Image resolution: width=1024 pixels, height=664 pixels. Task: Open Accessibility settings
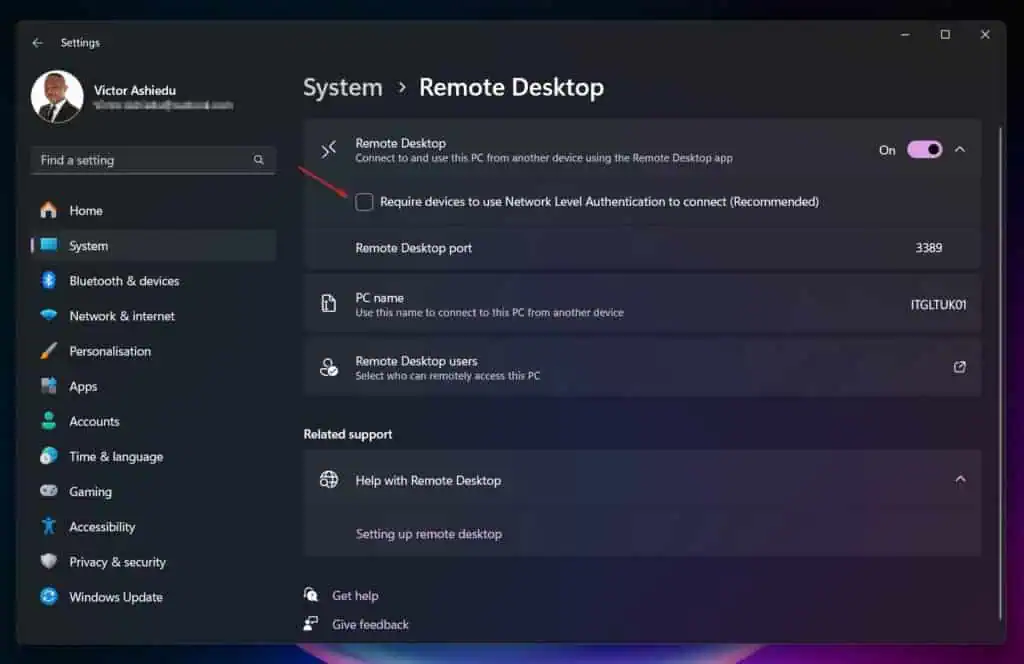153,527
